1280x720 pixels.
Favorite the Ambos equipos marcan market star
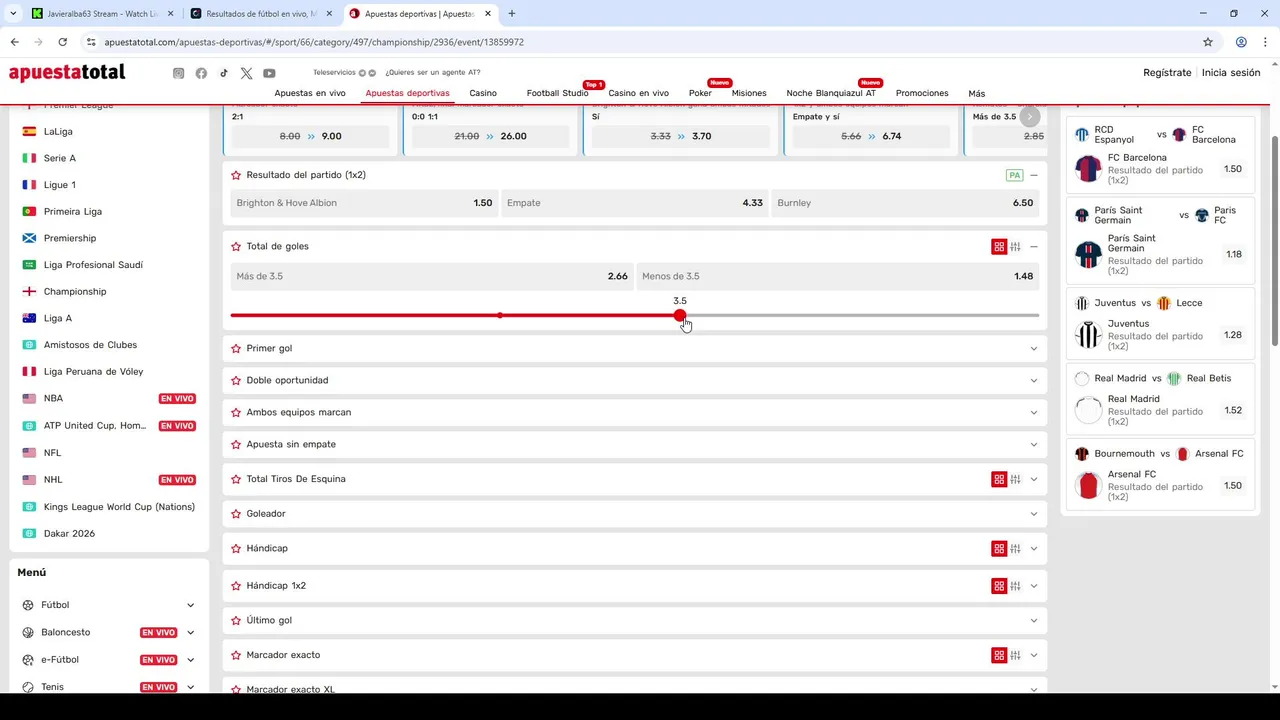(236, 412)
